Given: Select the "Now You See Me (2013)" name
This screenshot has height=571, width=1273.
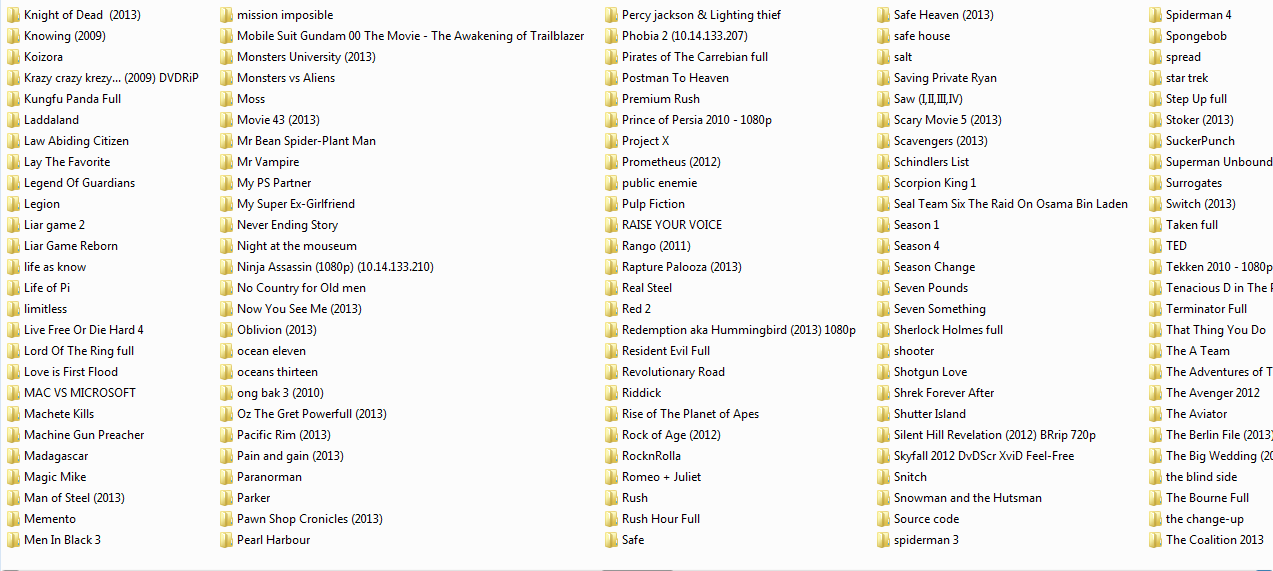Looking at the screenshot, I should coord(299,309).
